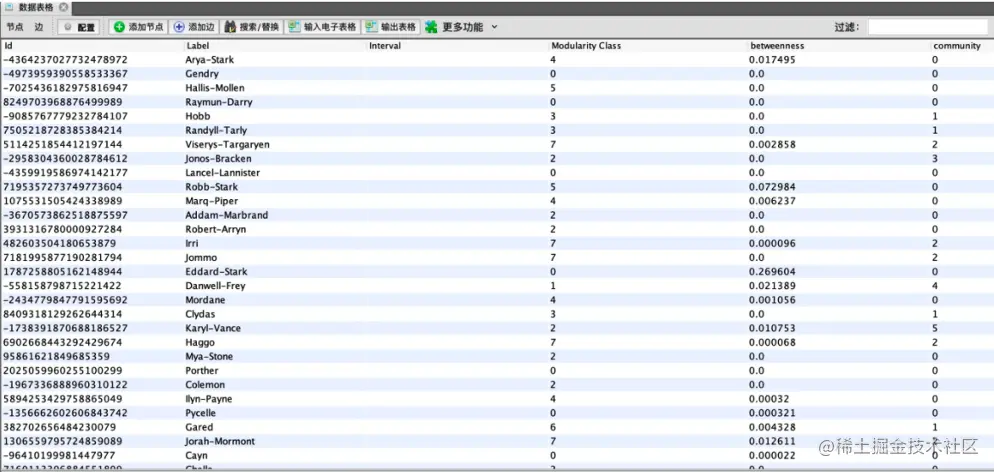Switch to the 边 table view
Image resolution: width=994 pixels, height=472 pixels.
pos(39,27)
